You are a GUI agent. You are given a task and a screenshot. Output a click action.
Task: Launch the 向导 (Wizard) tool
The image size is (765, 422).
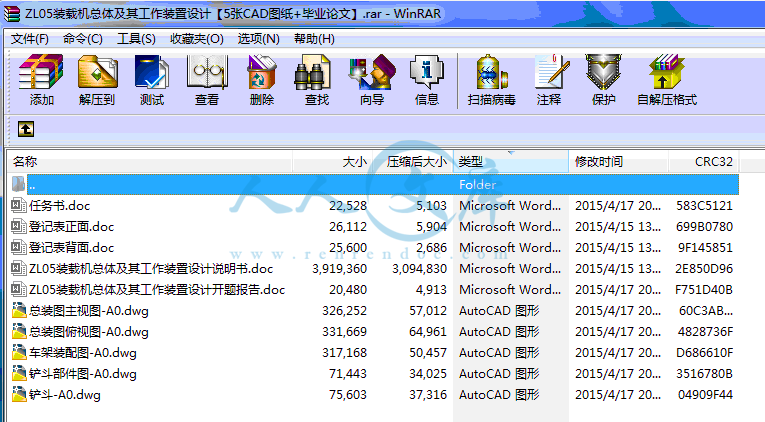point(372,72)
